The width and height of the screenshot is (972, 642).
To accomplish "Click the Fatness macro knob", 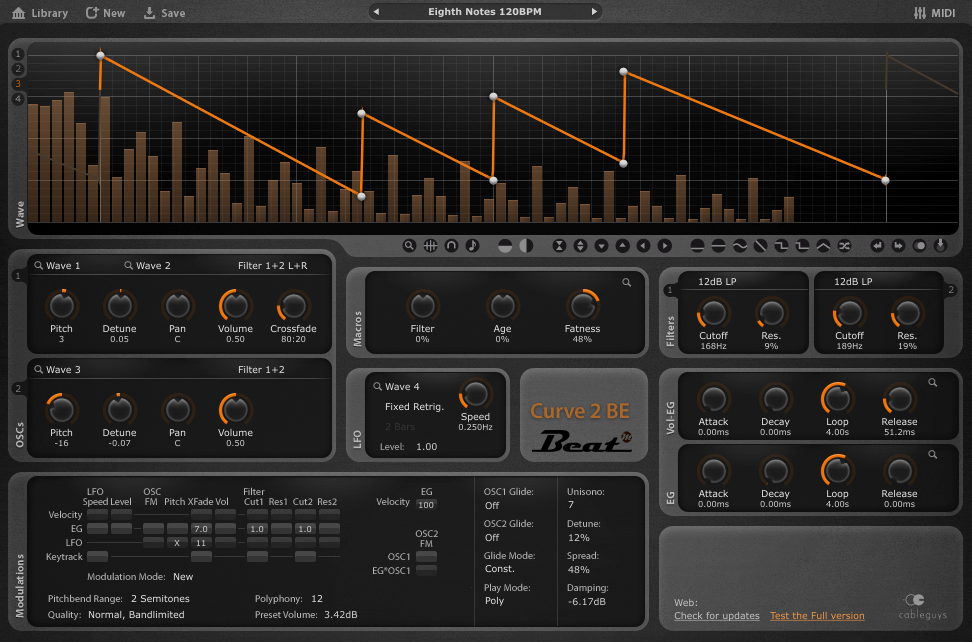I will pyautogui.click(x=582, y=305).
